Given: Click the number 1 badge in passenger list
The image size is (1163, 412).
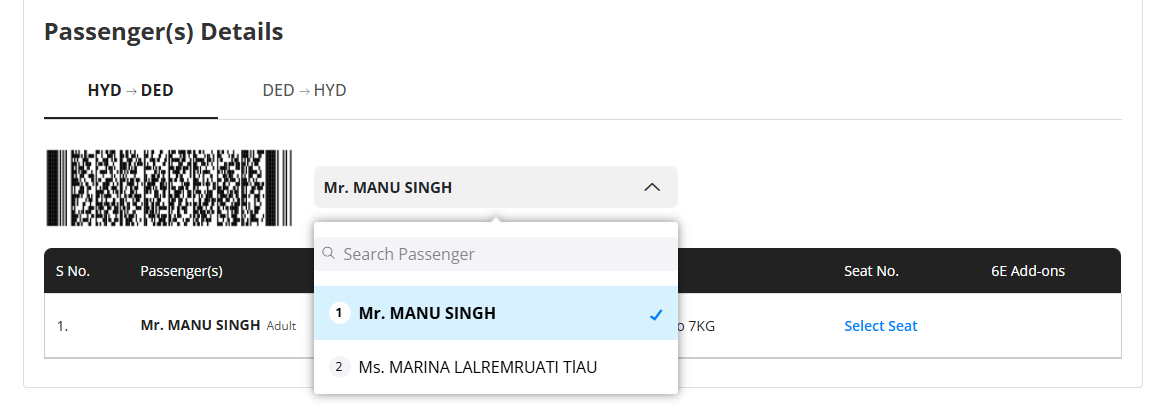Looking at the screenshot, I should coord(339,313).
